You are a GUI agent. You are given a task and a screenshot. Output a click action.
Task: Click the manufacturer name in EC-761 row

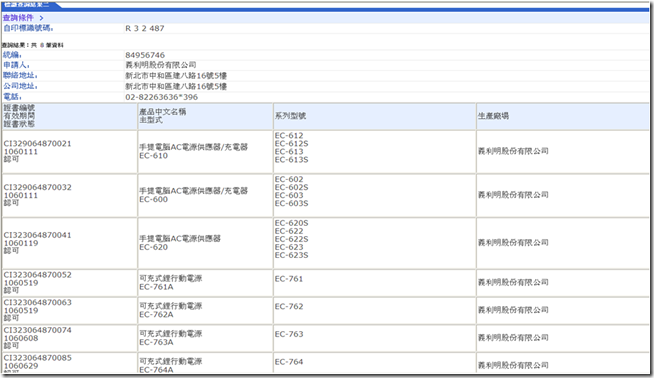coord(513,282)
